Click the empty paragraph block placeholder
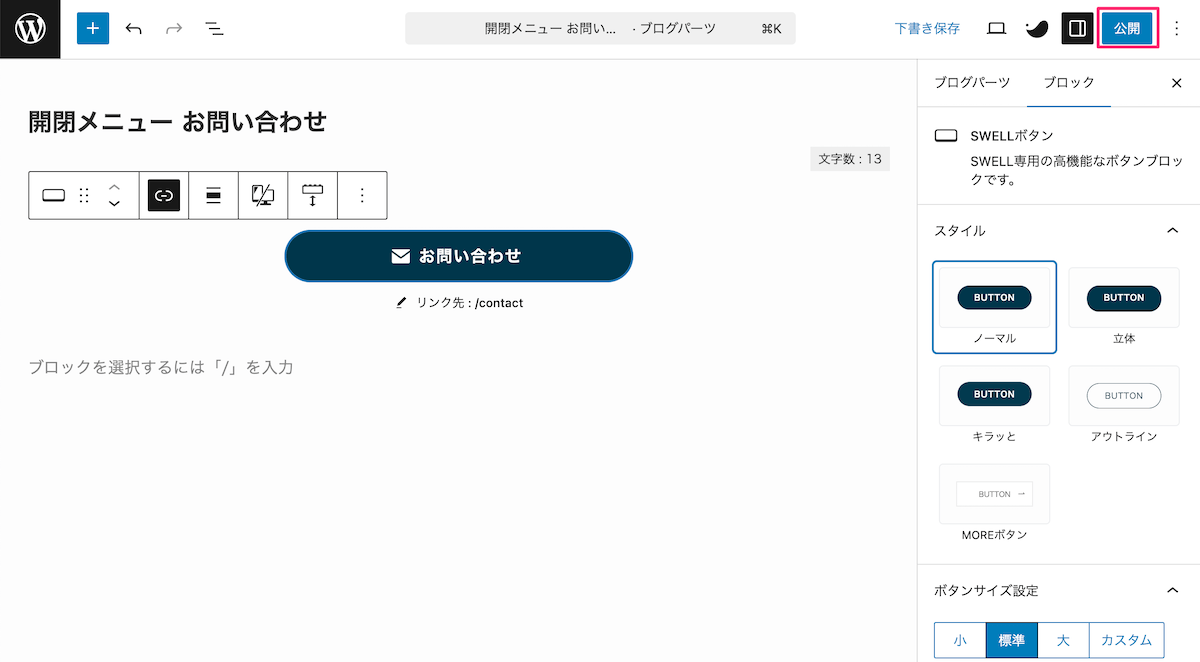Viewport: 1200px width, 662px height. 161,367
